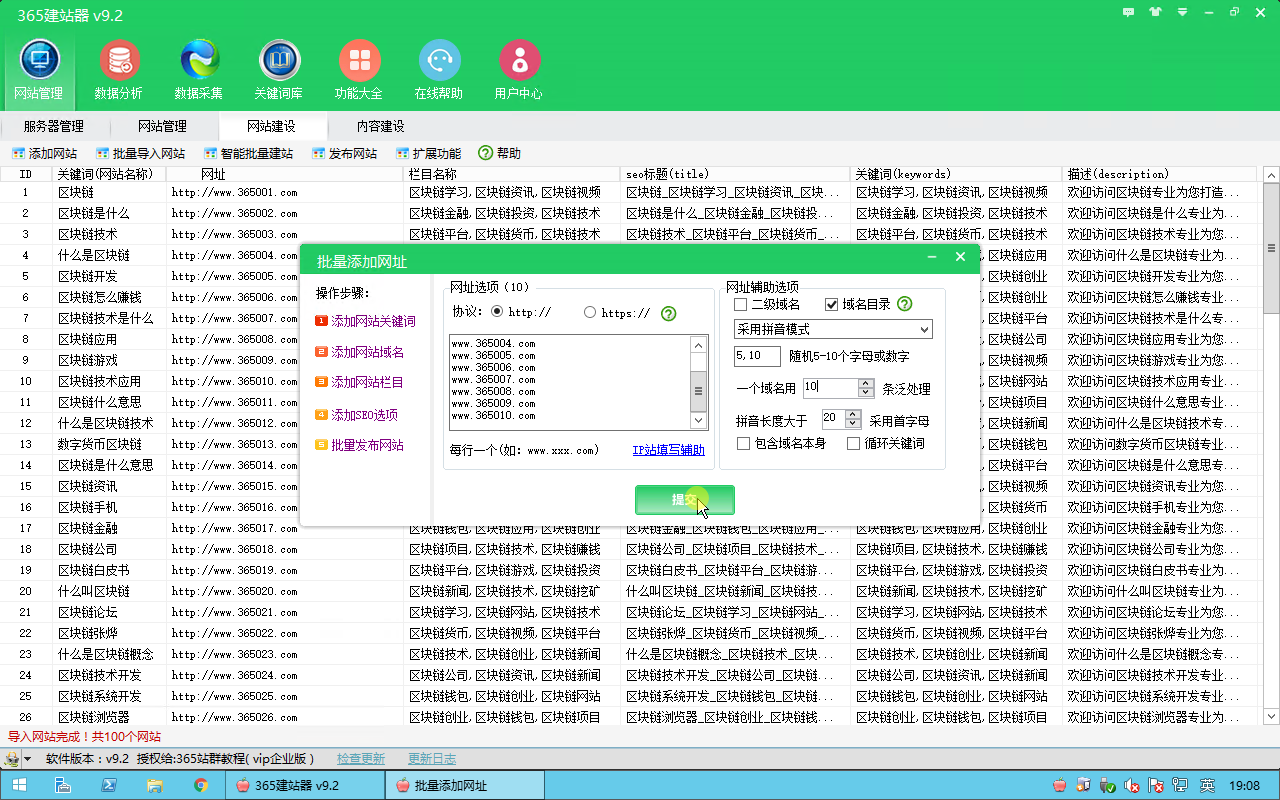
Task: Open the IP站填写辅助 link
Action: [x=668, y=450]
